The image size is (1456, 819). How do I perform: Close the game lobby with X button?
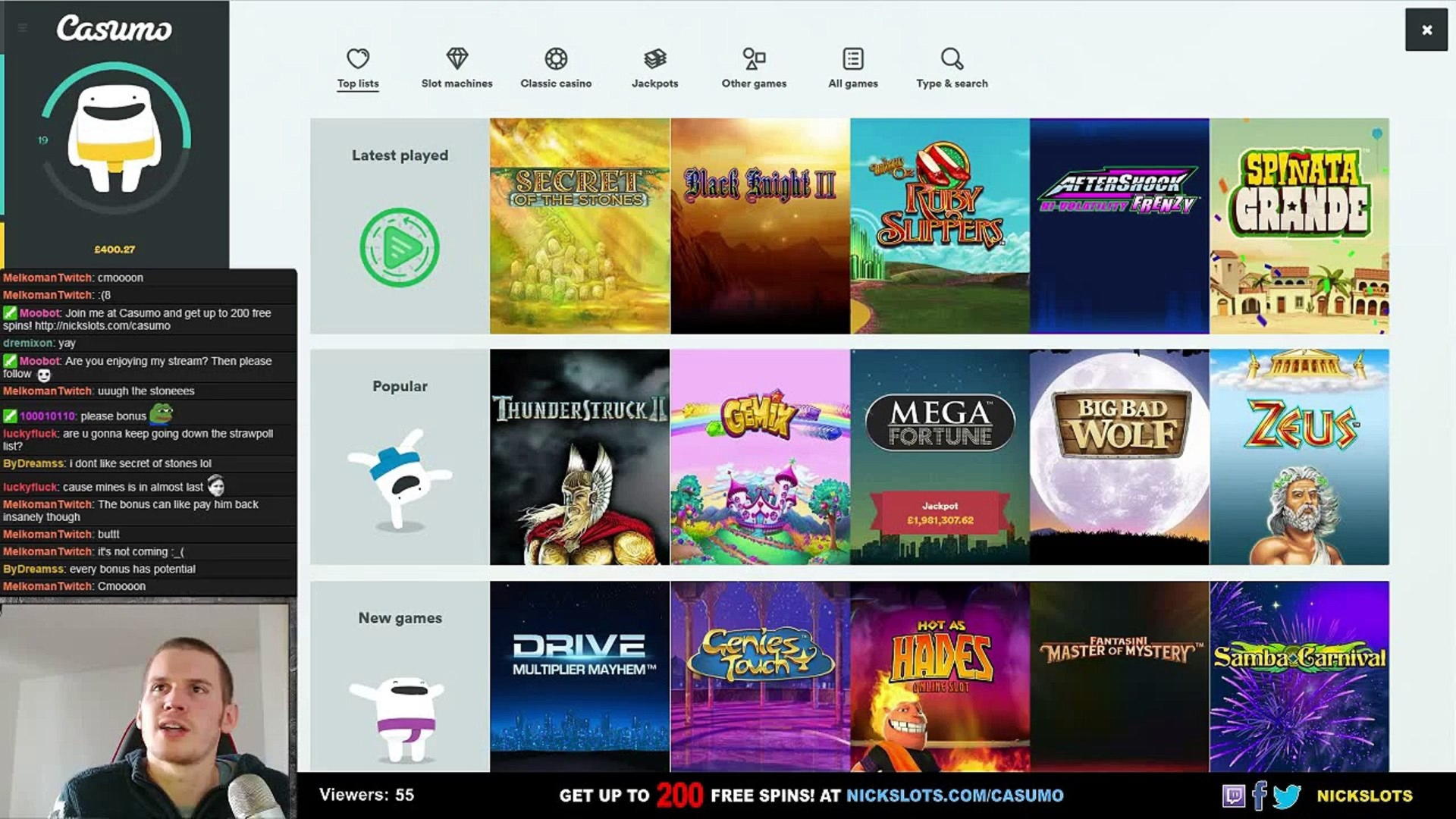click(1426, 30)
